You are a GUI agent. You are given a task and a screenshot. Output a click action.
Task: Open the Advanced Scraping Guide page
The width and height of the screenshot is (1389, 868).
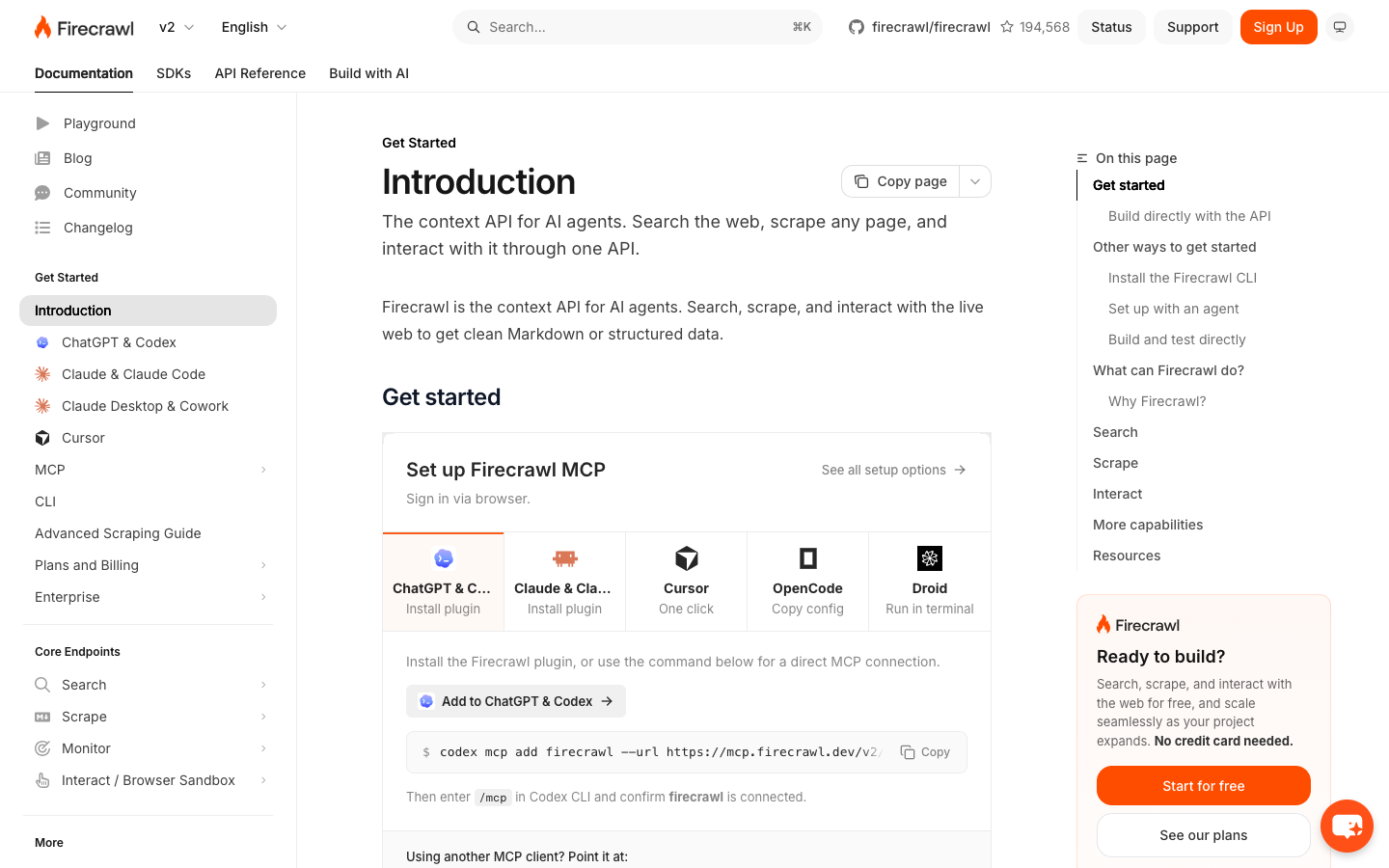pos(148,533)
